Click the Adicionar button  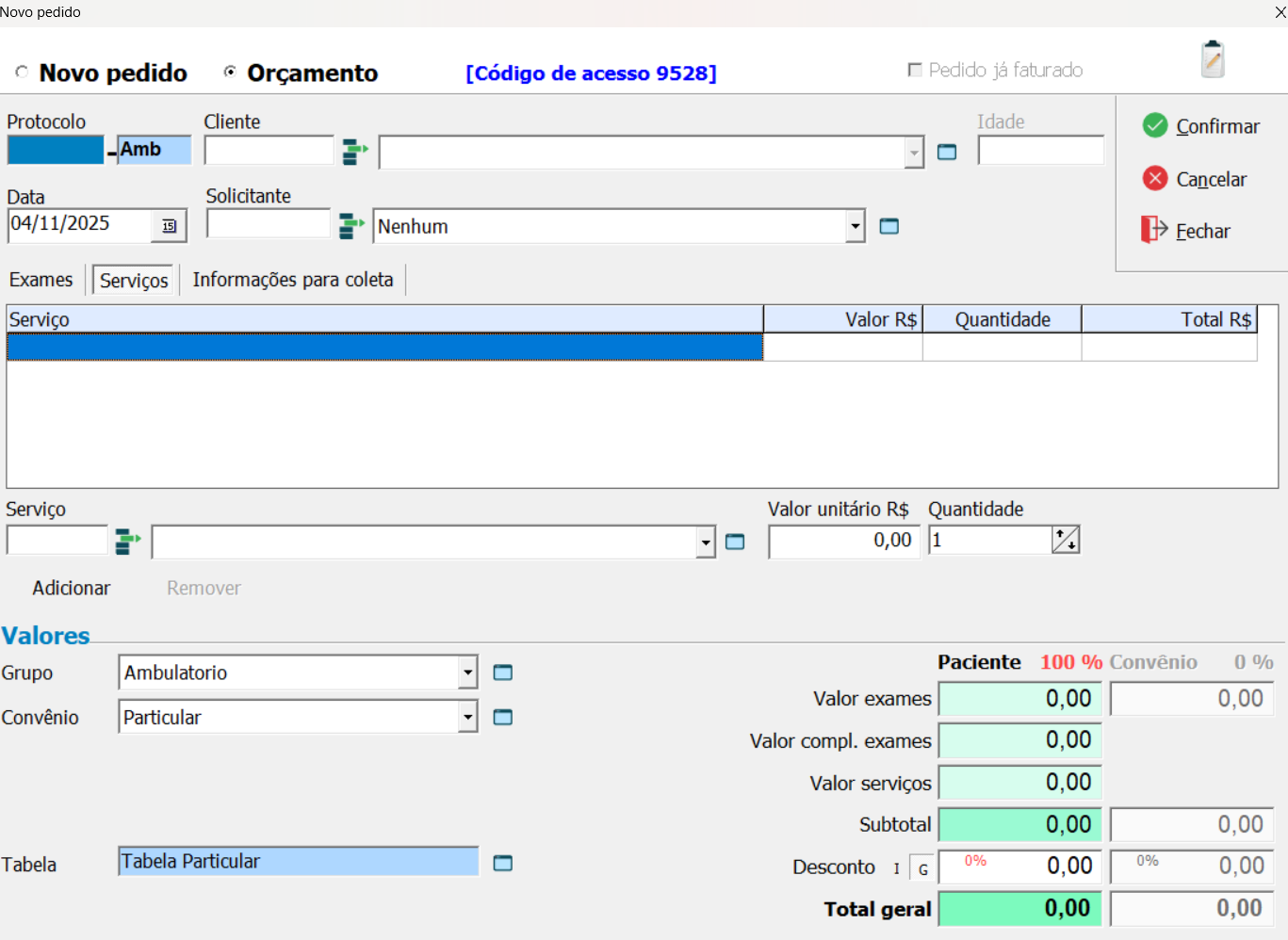pos(72,588)
